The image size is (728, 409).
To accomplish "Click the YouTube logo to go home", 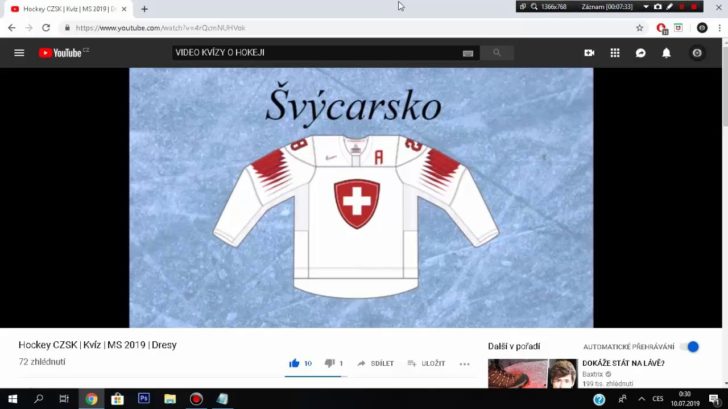I will pos(62,53).
